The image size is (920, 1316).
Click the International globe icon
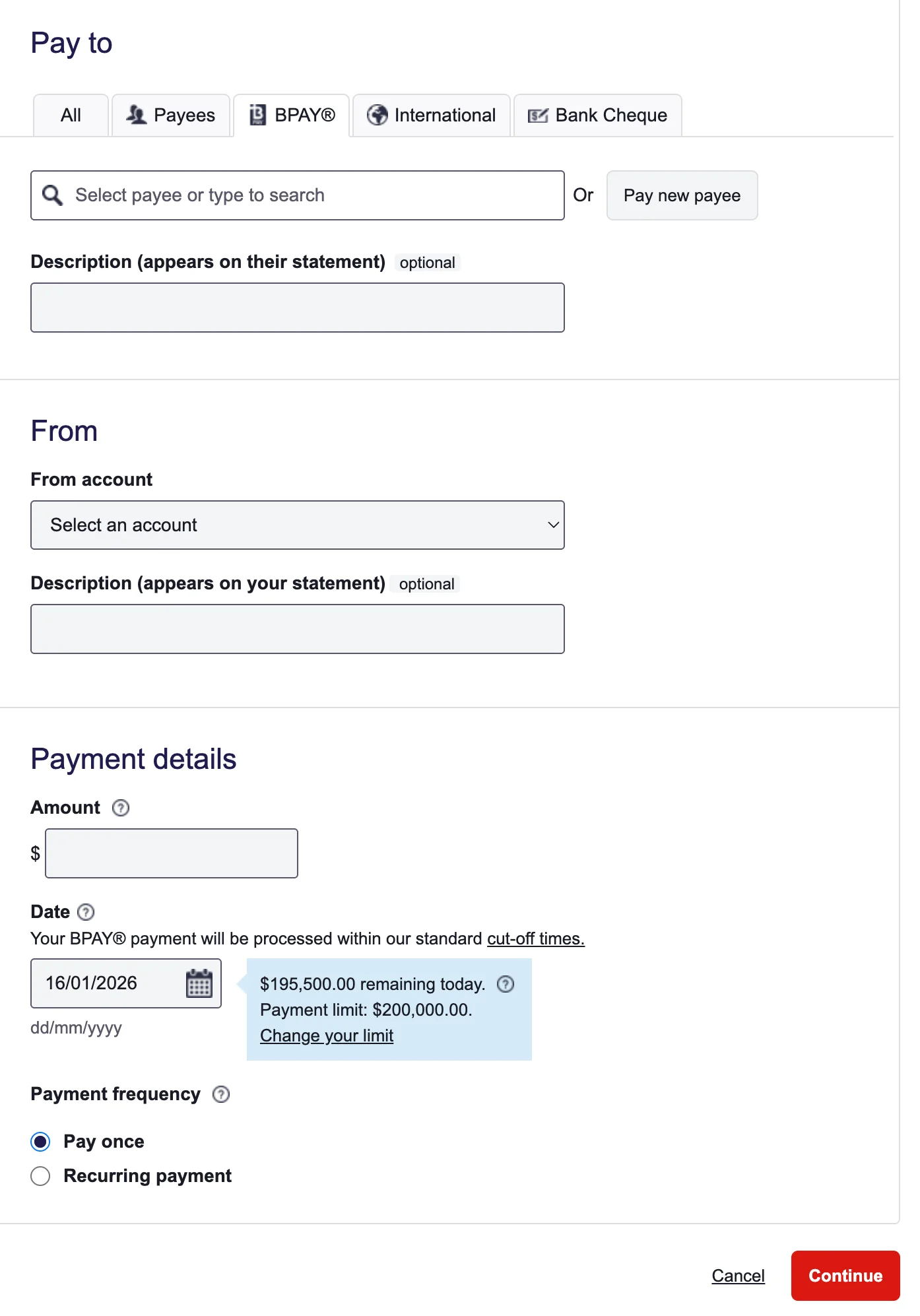tap(377, 115)
